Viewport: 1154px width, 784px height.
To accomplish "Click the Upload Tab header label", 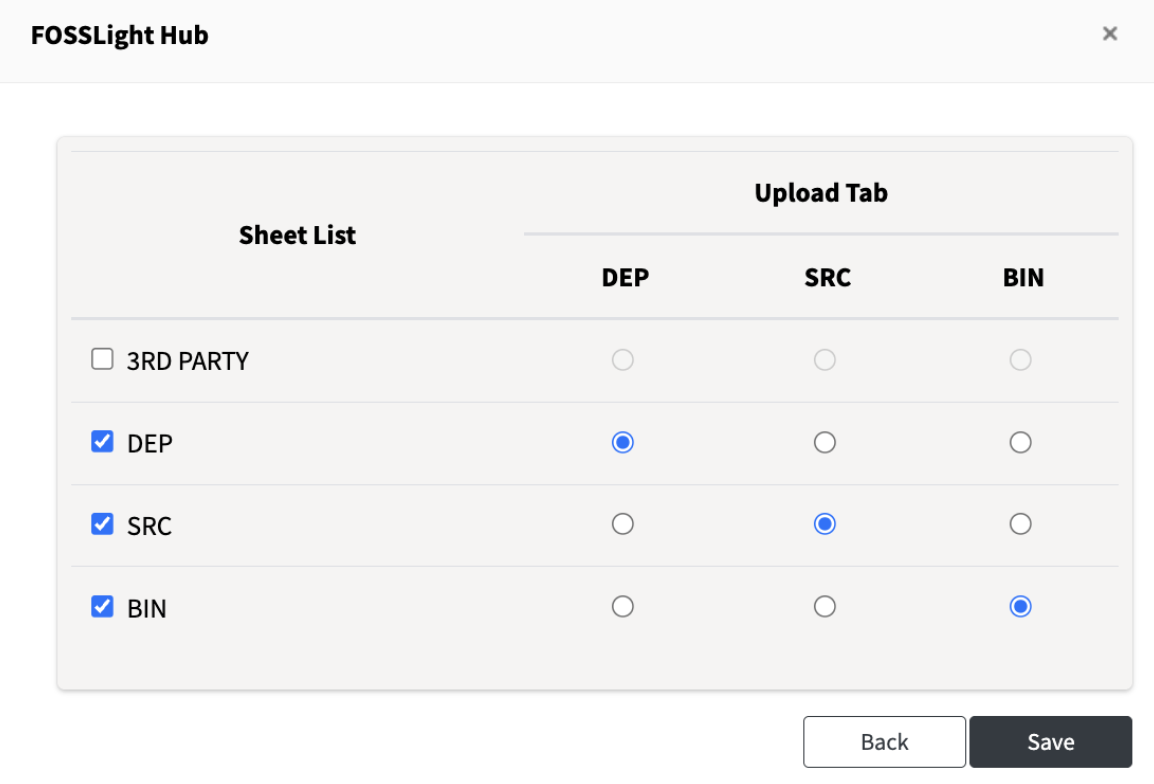I will coord(820,192).
